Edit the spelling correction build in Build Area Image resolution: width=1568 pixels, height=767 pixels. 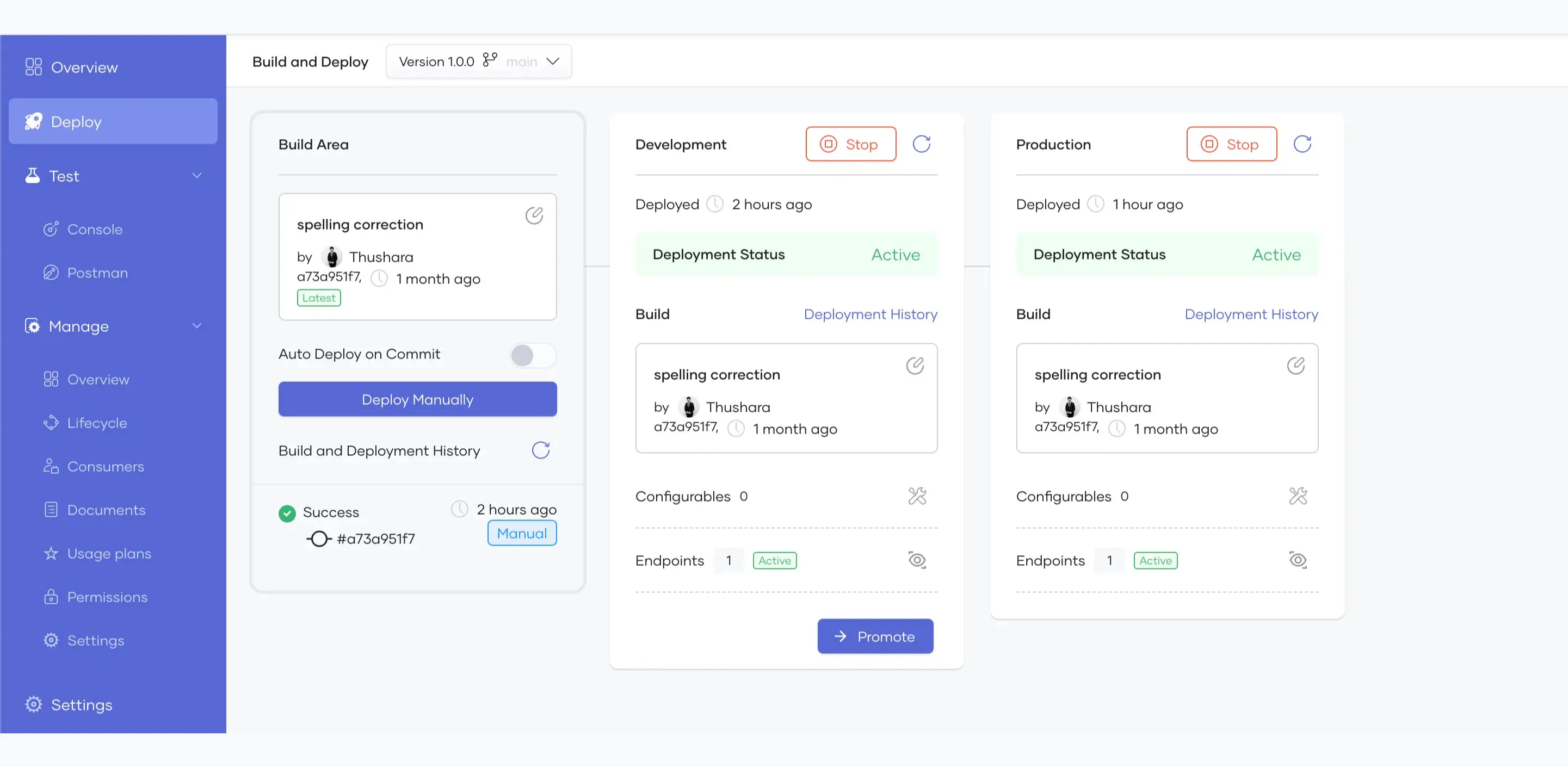coord(534,215)
